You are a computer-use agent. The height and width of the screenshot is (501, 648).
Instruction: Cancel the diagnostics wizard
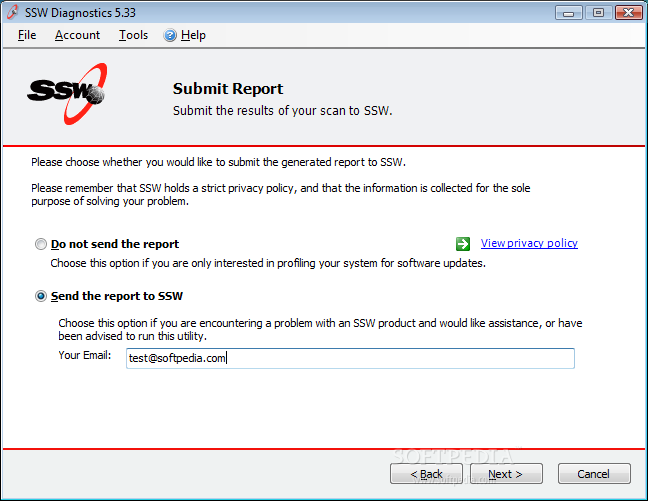[594, 474]
